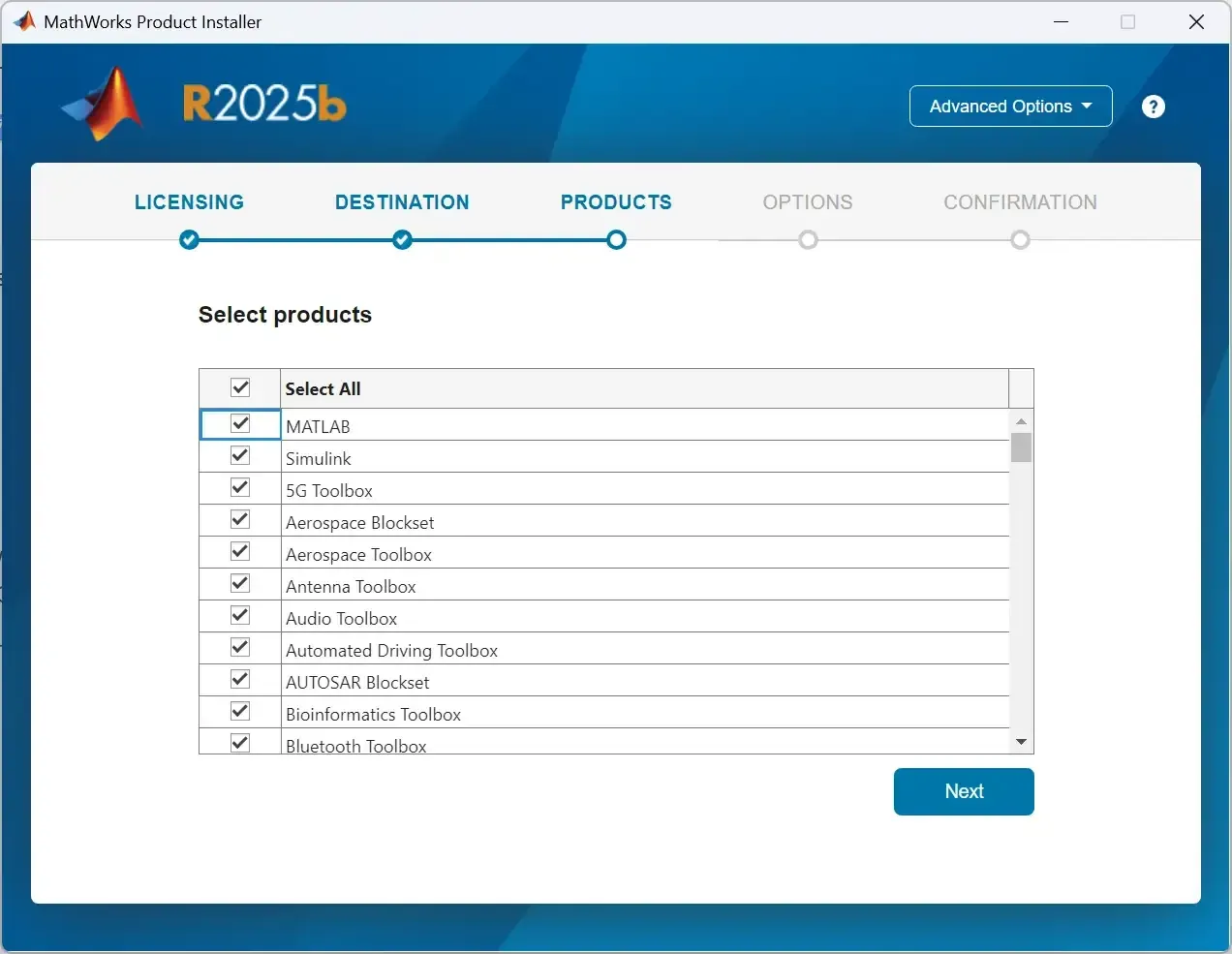Screen dimensions: 1232x954
Task: Deselect the Bioinformatics Toolbox checkbox
Action: (x=240, y=711)
